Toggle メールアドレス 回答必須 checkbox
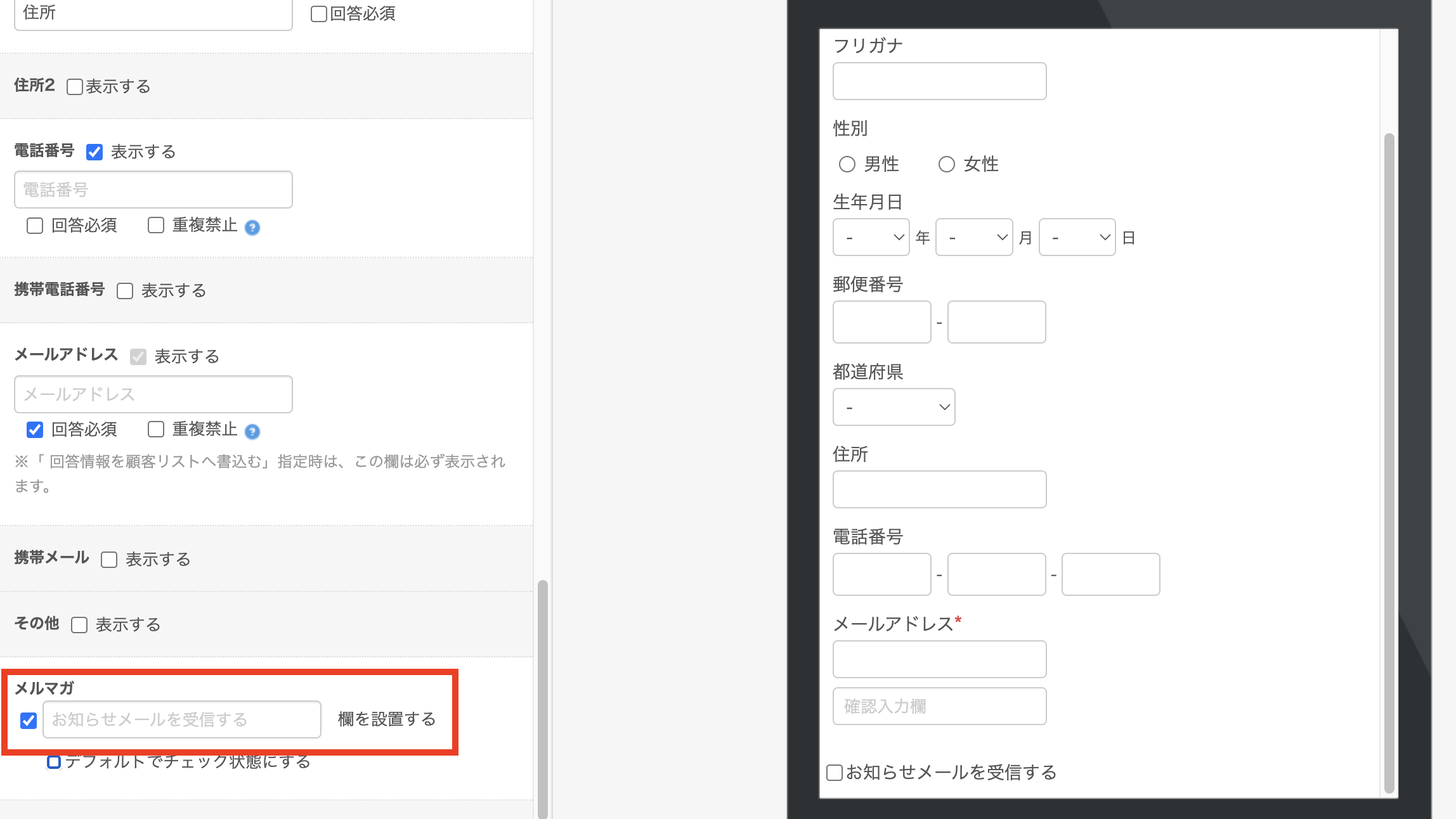This screenshot has height=819, width=1456. pyautogui.click(x=35, y=430)
